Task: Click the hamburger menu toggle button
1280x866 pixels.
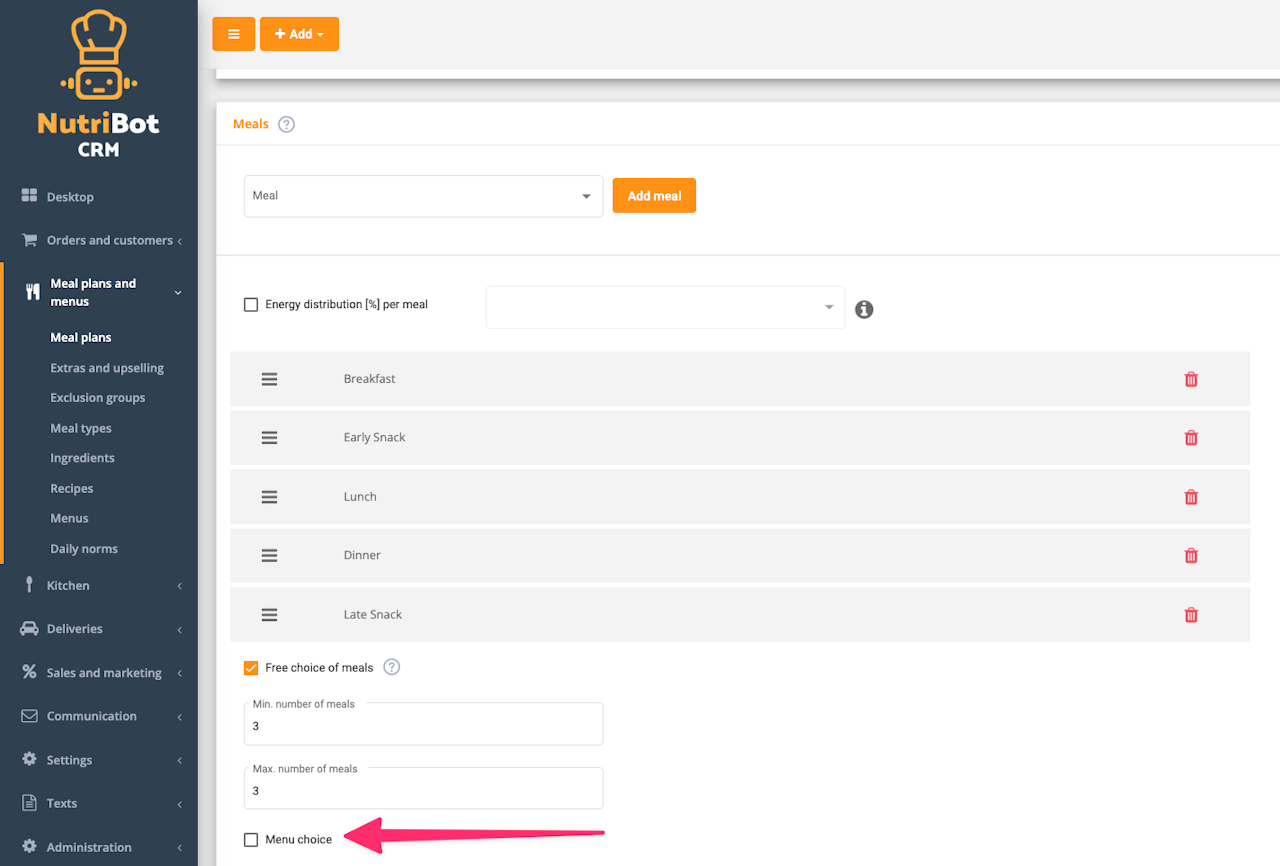Action: tap(233, 34)
